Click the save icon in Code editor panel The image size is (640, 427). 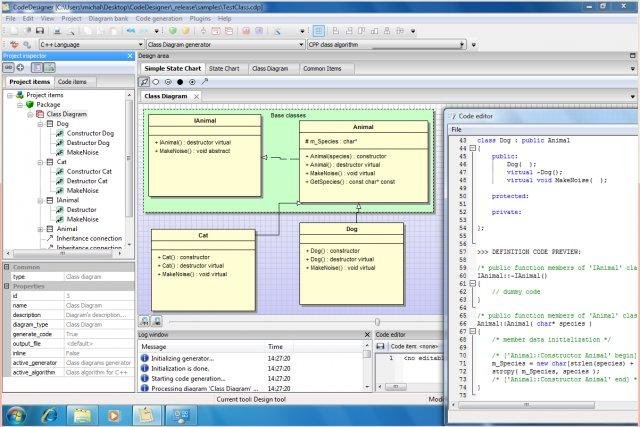click(x=381, y=346)
